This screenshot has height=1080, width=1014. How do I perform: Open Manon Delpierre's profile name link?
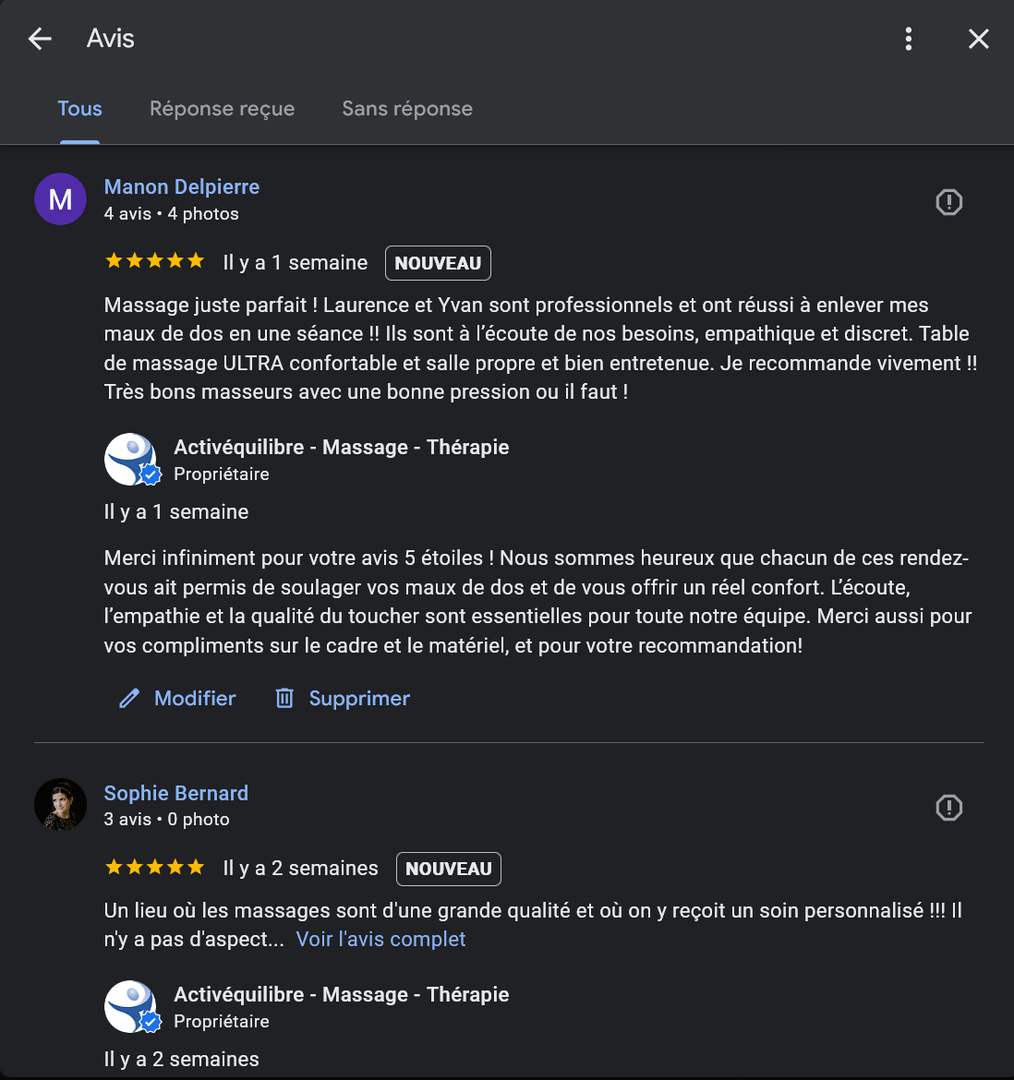(182, 187)
